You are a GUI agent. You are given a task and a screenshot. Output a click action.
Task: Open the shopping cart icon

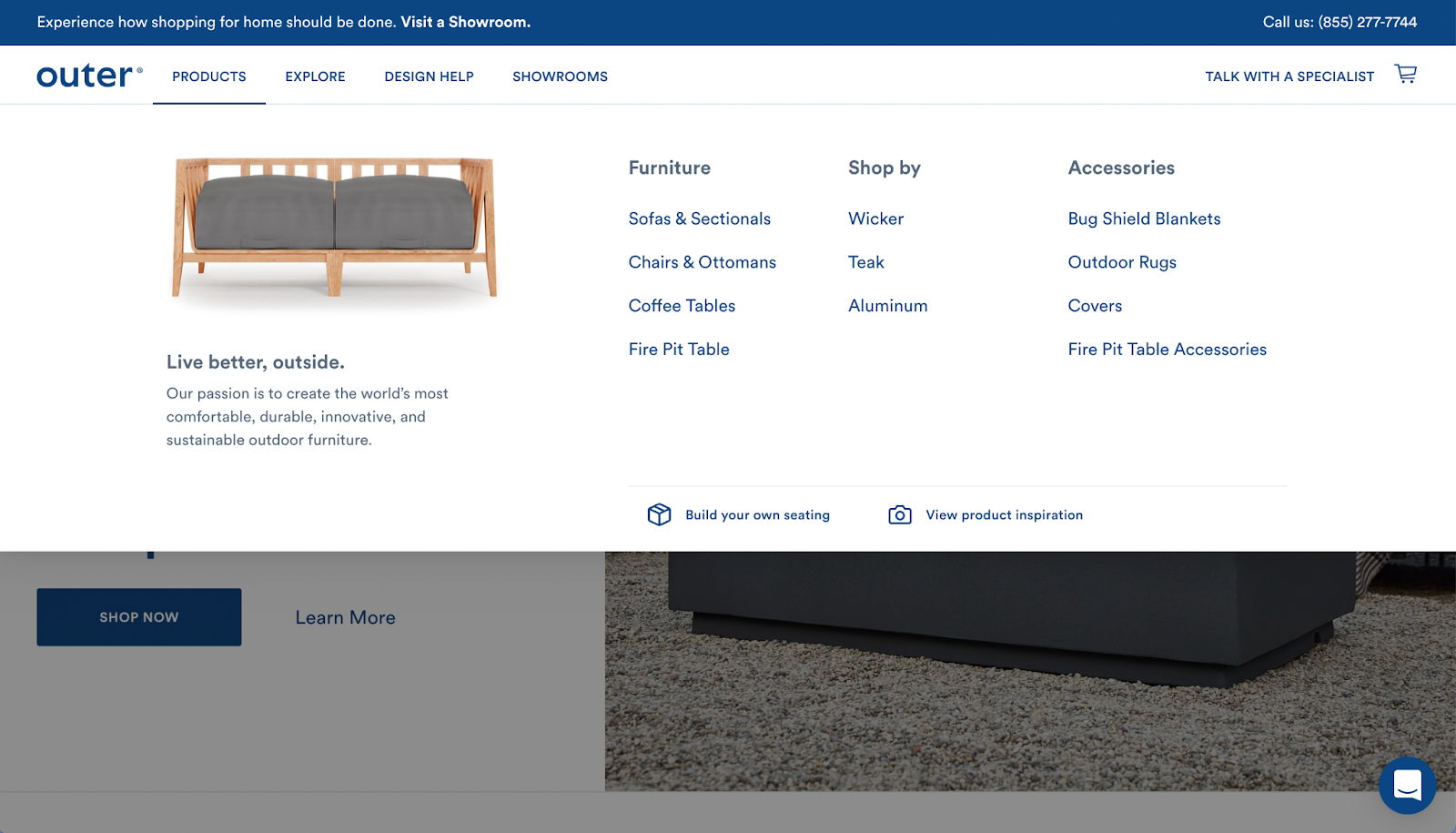tap(1406, 75)
